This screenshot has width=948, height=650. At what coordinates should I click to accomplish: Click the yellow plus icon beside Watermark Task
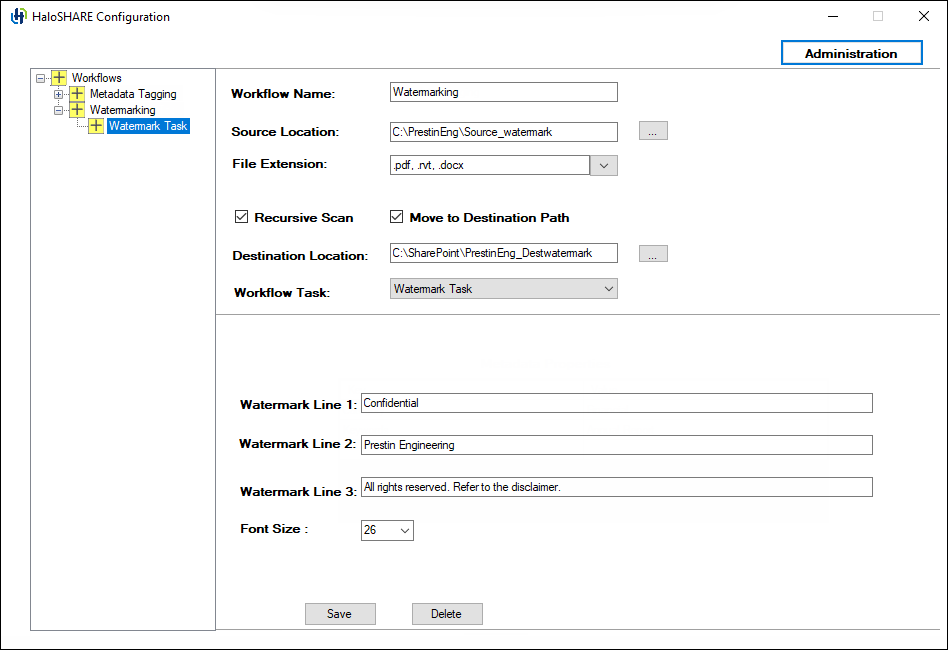[x=96, y=126]
